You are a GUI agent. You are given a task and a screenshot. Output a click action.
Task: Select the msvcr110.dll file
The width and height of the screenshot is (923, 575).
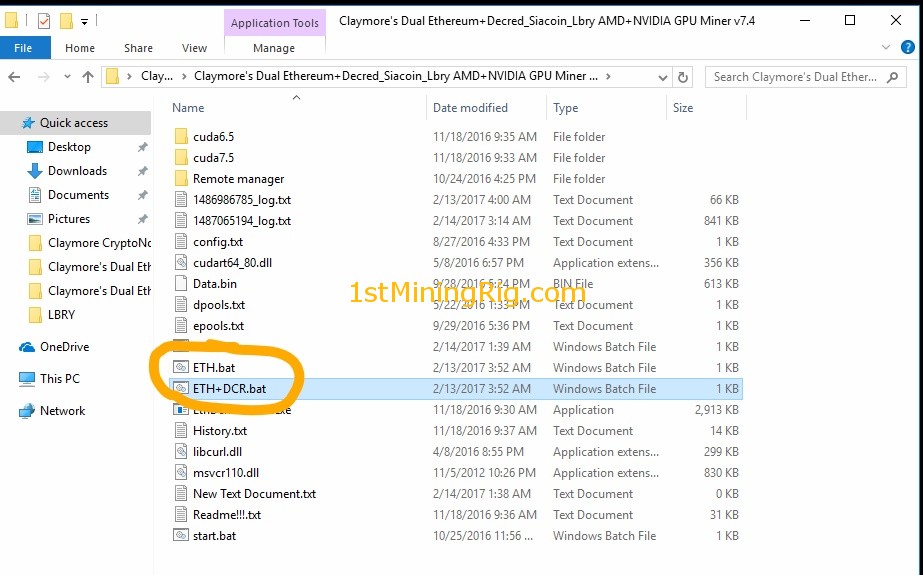click(226, 473)
